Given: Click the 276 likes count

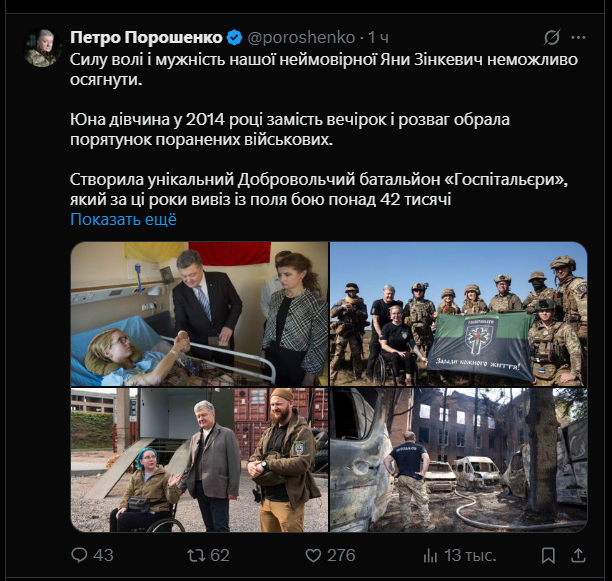Looking at the screenshot, I should click(341, 555).
